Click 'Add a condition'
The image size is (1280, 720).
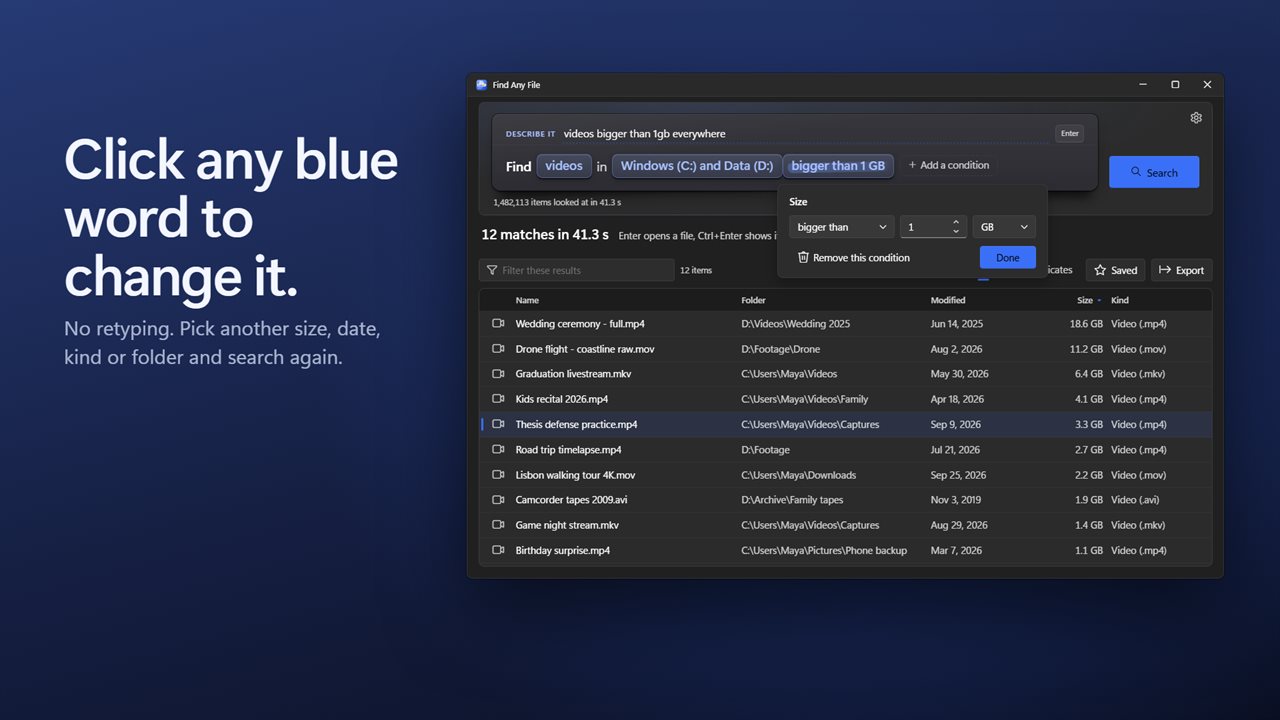[948, 166]
